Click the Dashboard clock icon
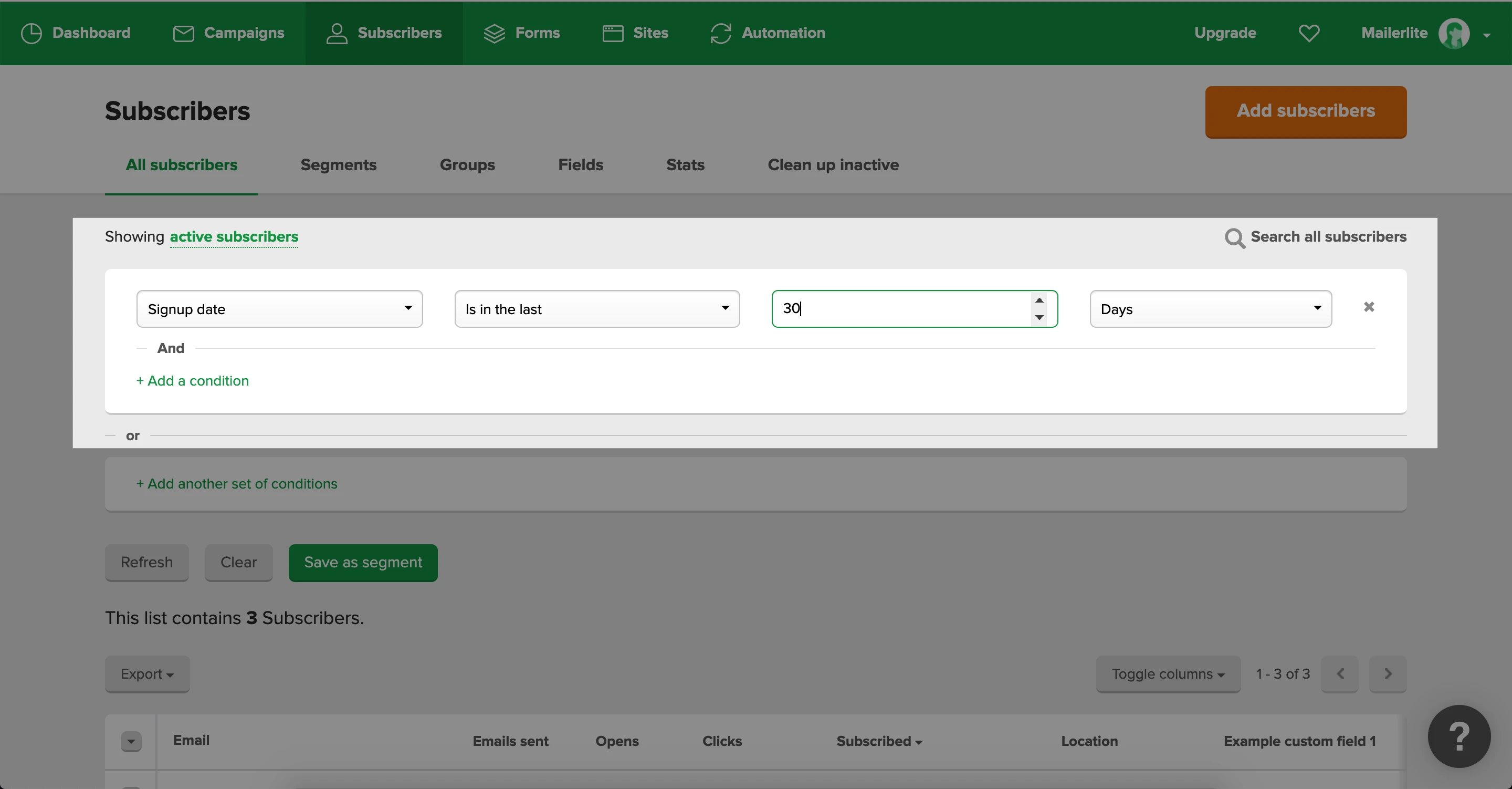Image resolution: width=1512 pixels, height=789 pixels. pyautogui.click(x=31, y=34)
